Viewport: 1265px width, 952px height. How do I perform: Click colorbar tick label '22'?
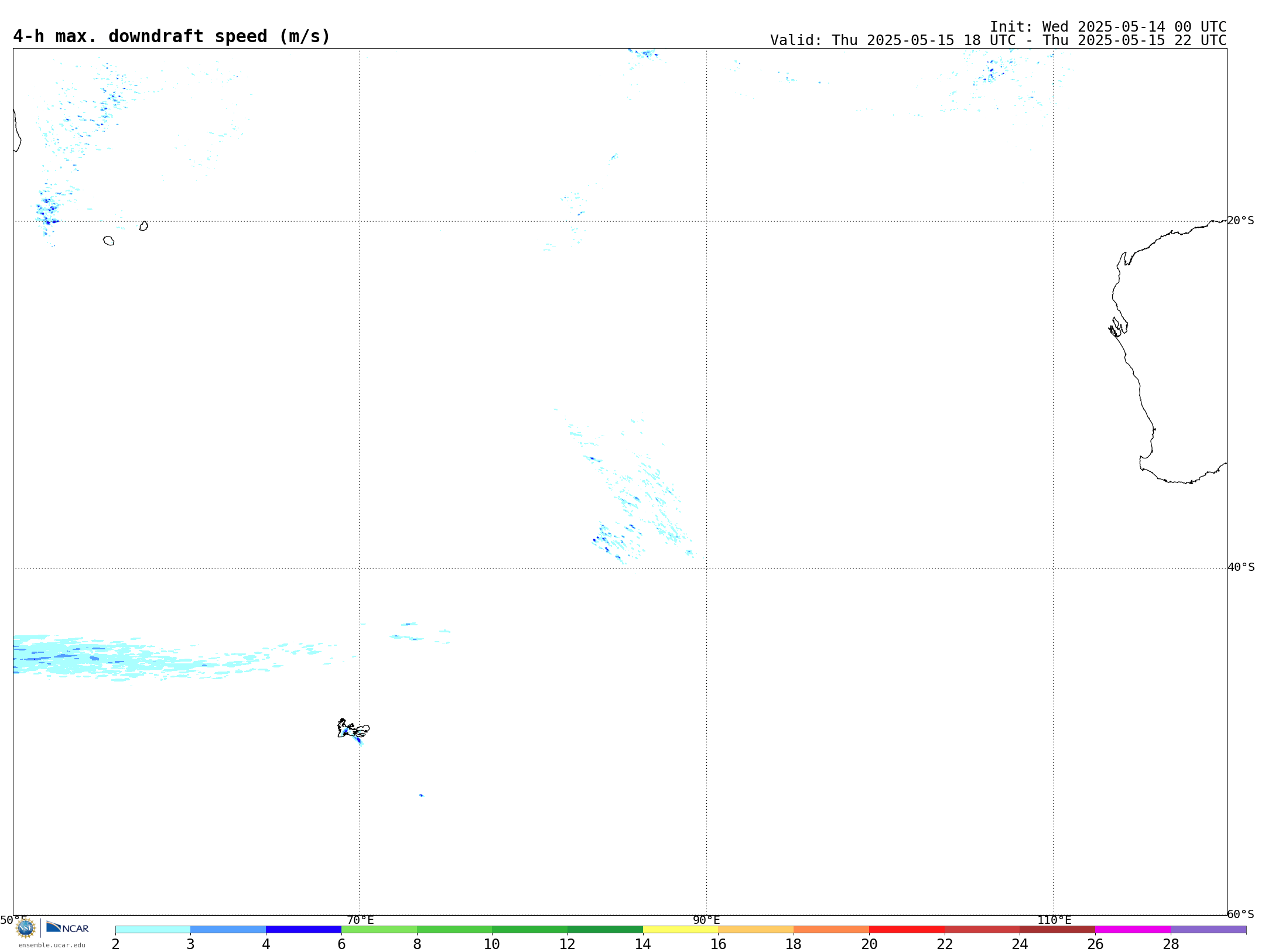[945, 944]
